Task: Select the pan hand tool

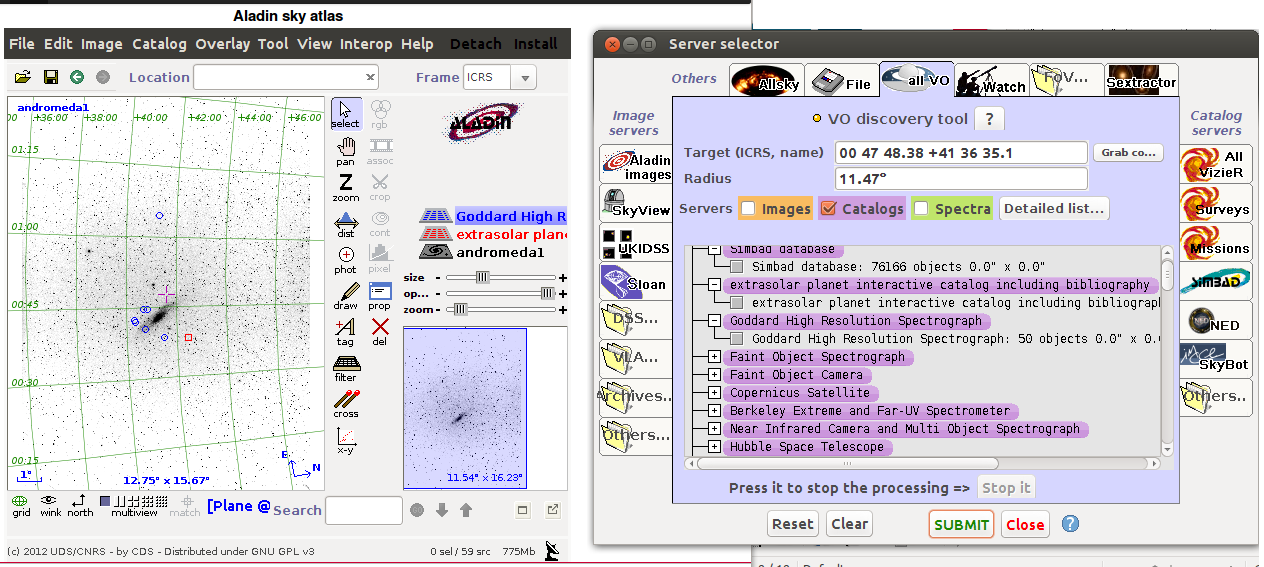Action: pyautogui.click(x=346, y=152)
